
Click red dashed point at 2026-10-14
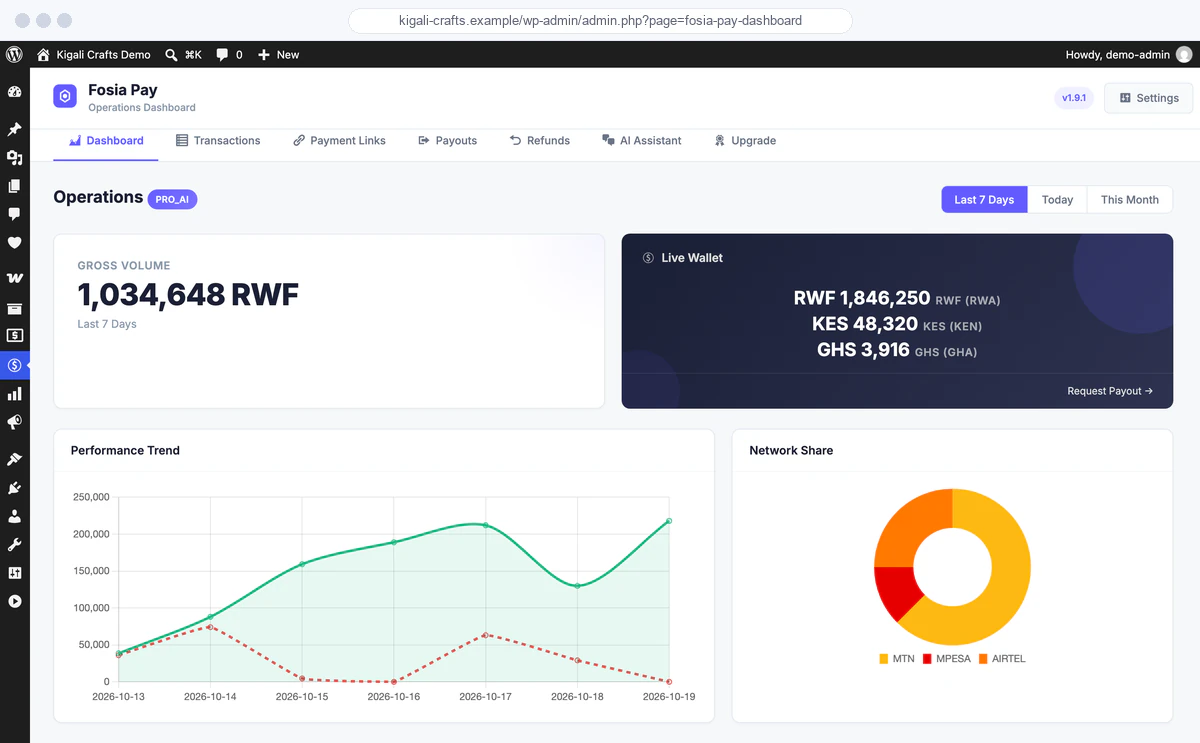tap(210, 626)
